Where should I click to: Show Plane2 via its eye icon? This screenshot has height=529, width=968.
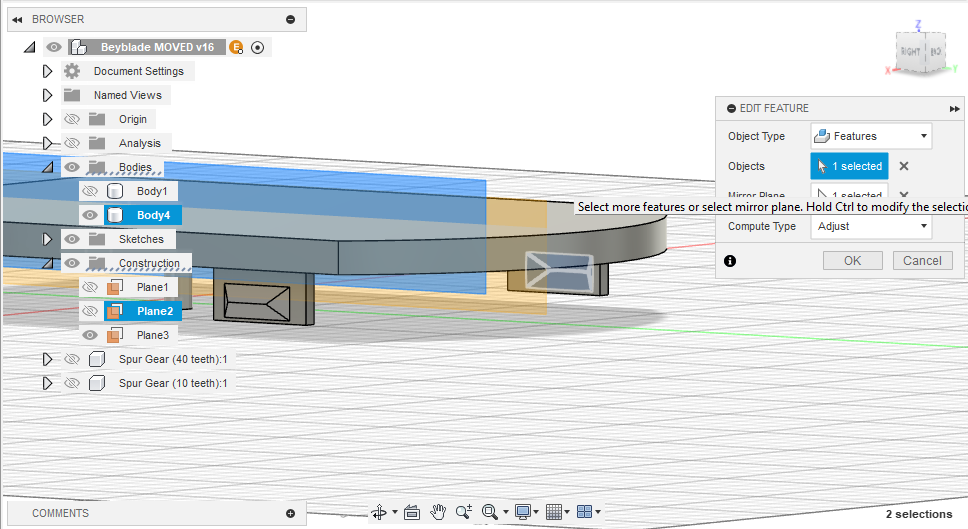click(x=90, y=311)
